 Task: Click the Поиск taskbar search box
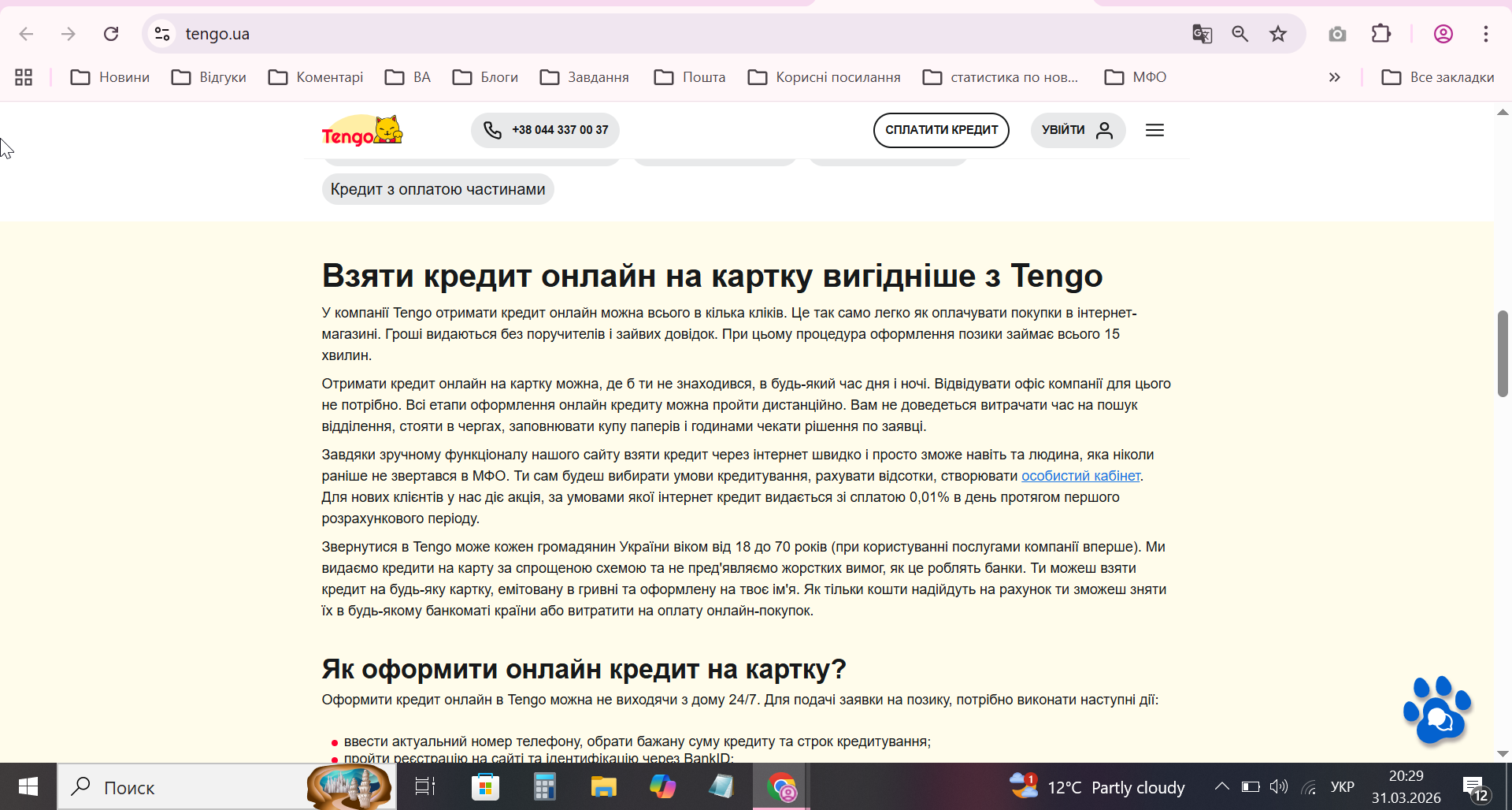[x=227, y=786]
